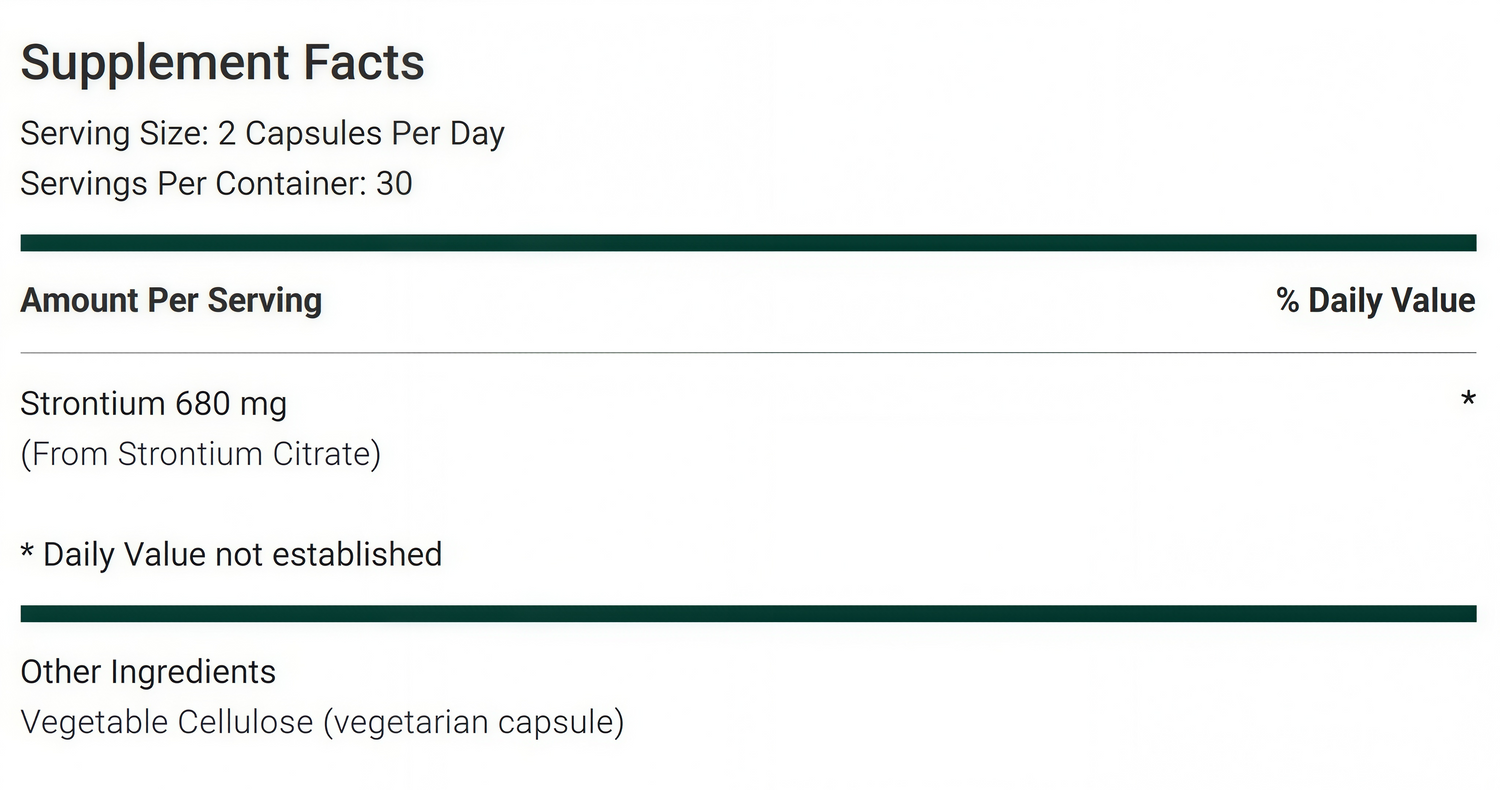Click the % Daily Value column header
The image size is (1500, 790).
[x=1375, y=301]
